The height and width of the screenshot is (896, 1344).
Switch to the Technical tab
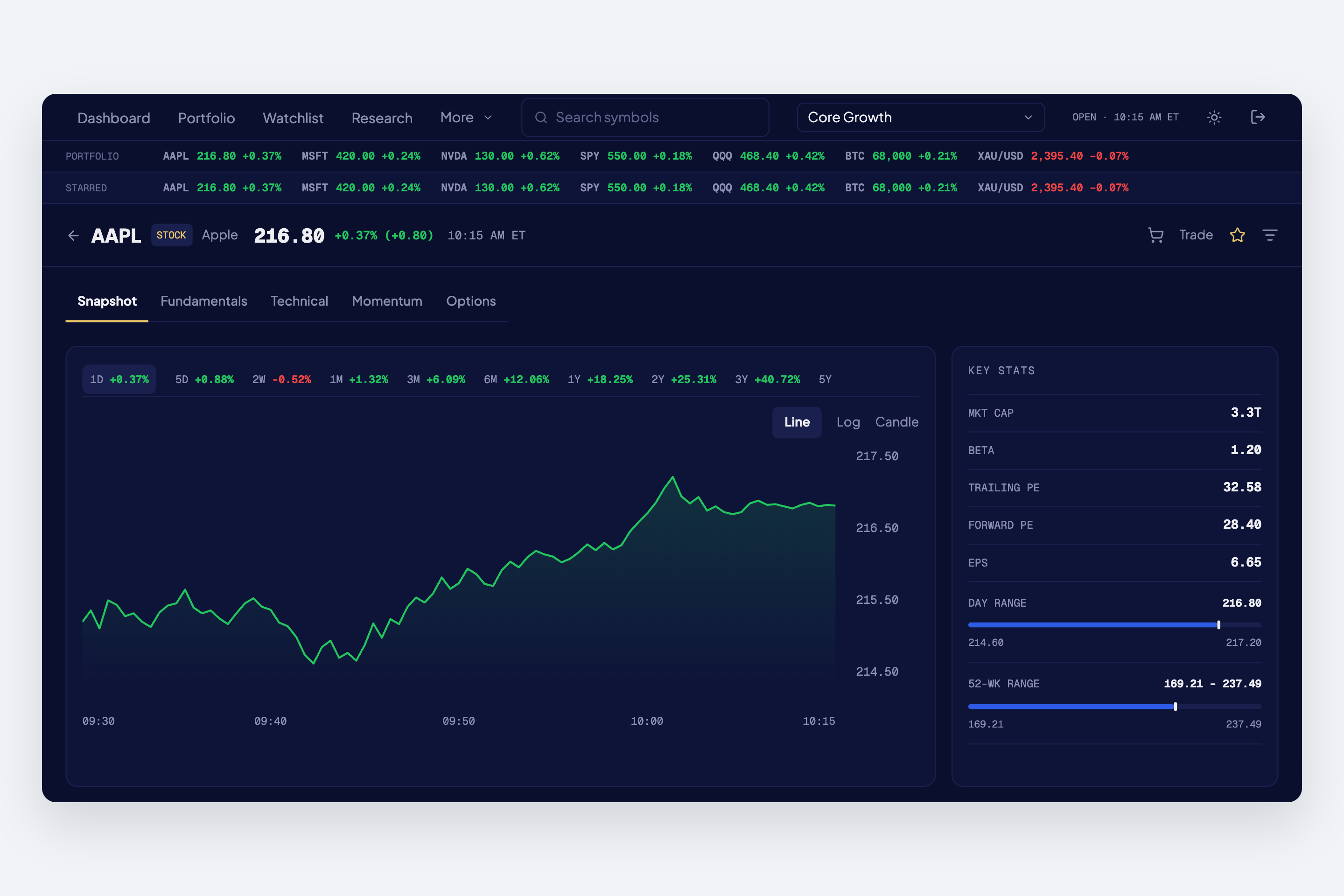[x=300, y=301]
